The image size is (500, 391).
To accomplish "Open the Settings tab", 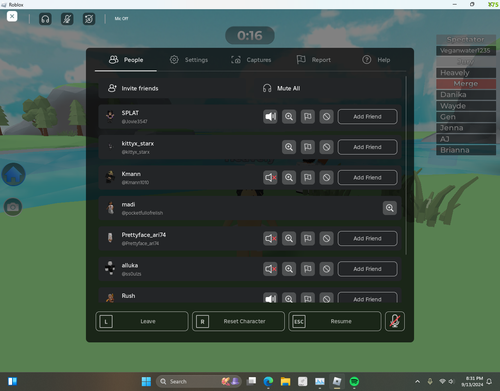I will [189, 60].
